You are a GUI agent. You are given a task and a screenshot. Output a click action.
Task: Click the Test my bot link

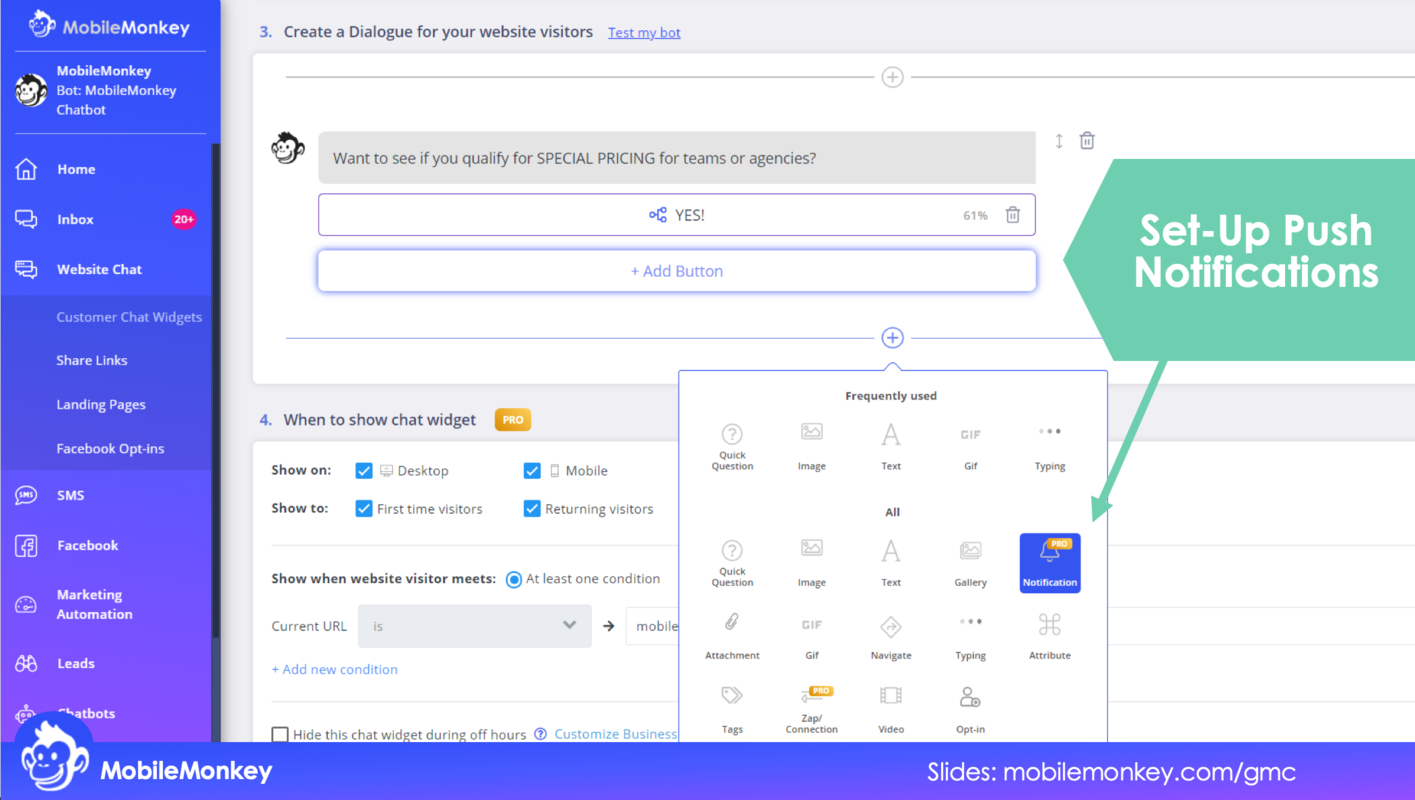(x=643, y=32)
